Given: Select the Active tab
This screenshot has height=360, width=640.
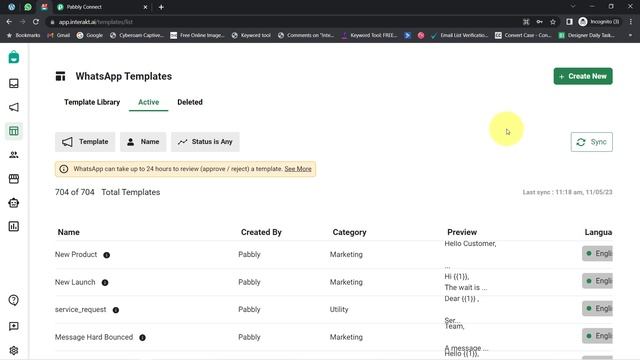Looking at the screenshot, I should coord(149,102).
